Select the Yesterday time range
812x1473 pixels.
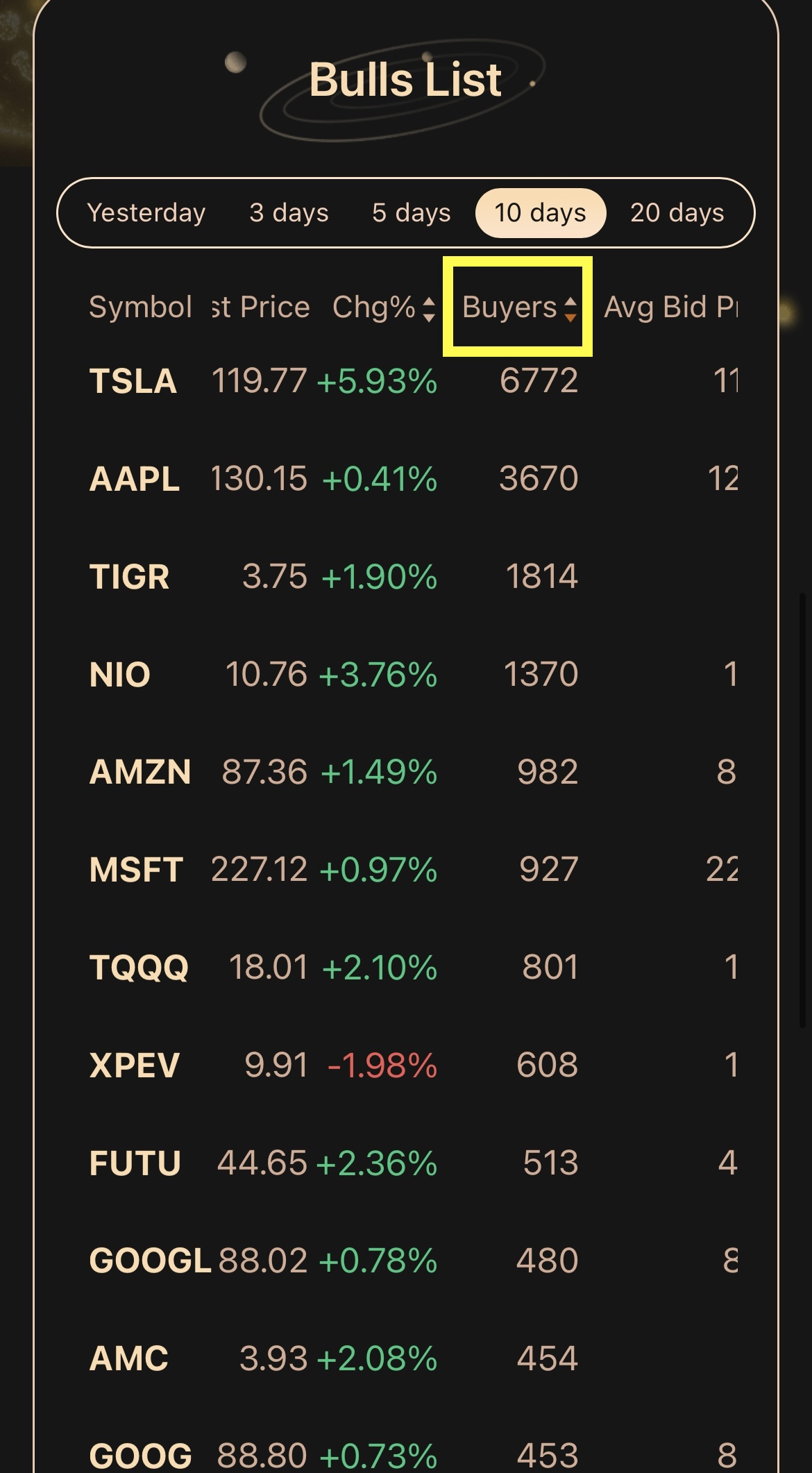(146, 212)
